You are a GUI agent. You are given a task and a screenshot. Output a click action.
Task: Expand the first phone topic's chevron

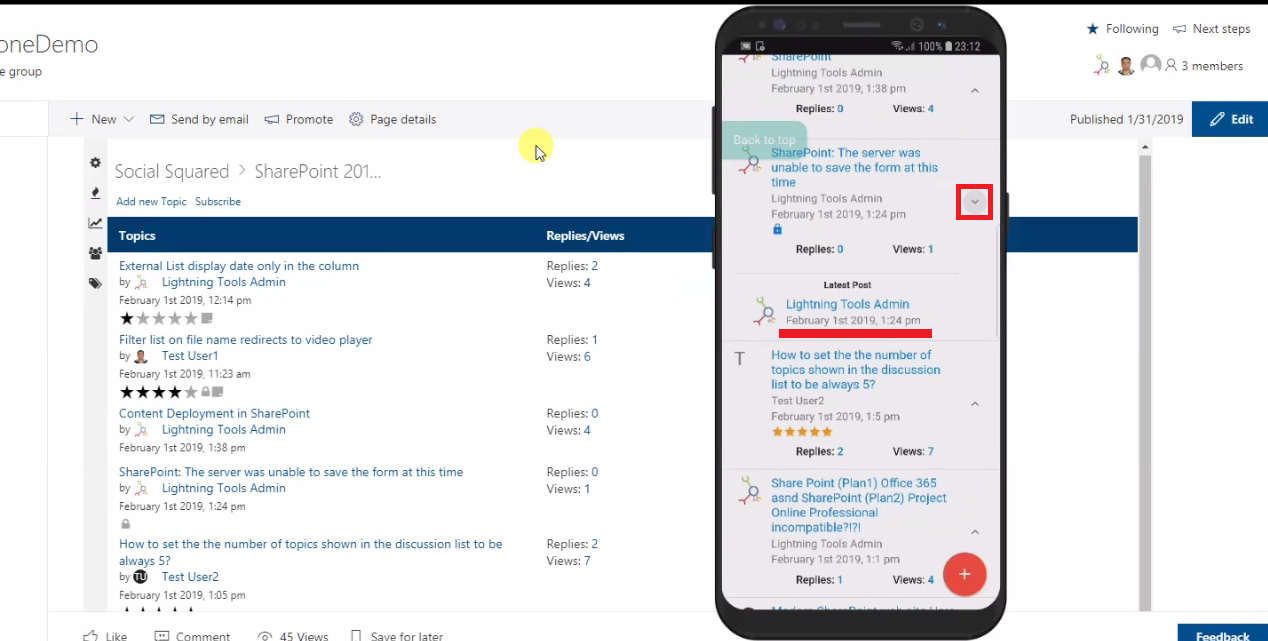(975, 91)
